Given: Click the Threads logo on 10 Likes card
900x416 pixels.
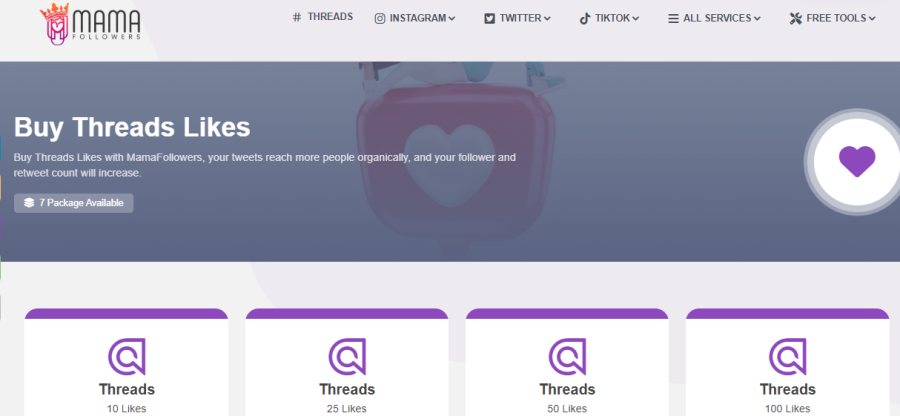Looking at the screenshot, I should (127, 357).
